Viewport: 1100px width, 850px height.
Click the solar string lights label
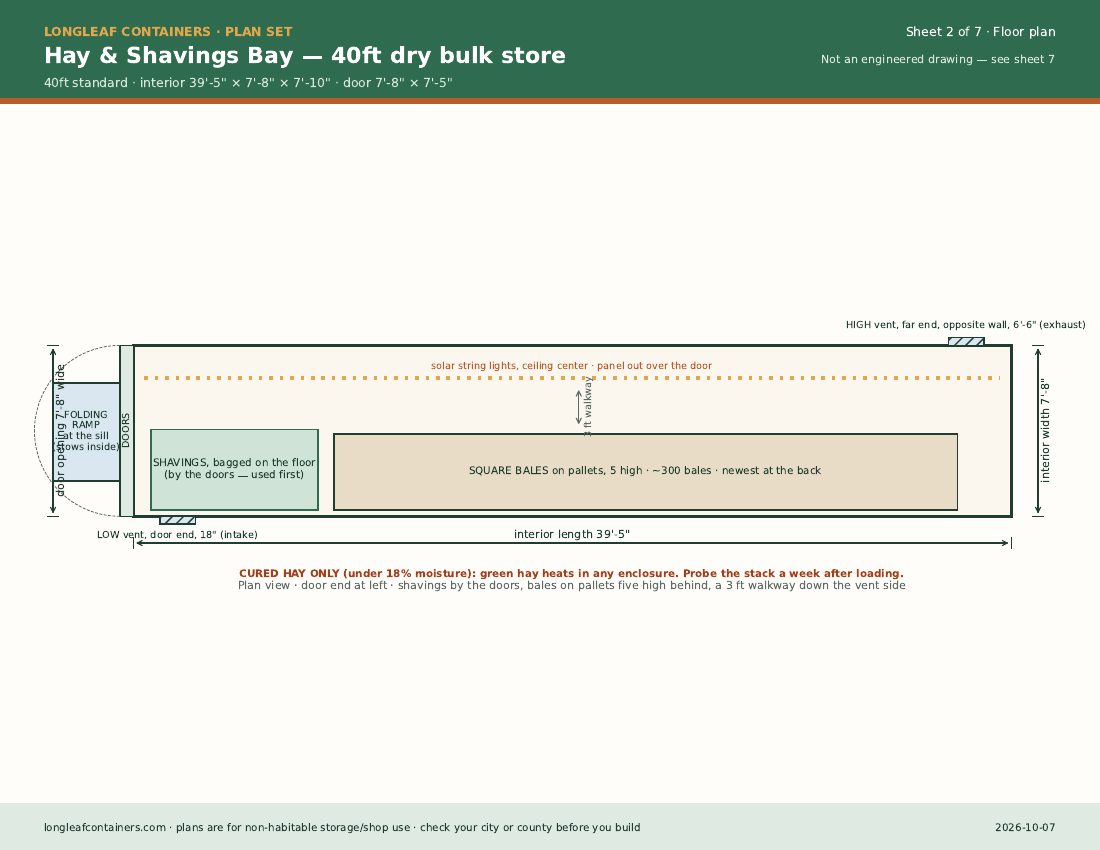571,365
